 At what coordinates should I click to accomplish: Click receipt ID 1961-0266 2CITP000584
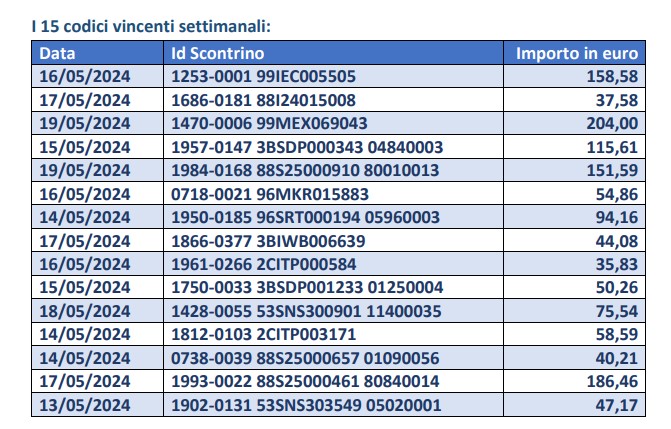click(264, 264)
